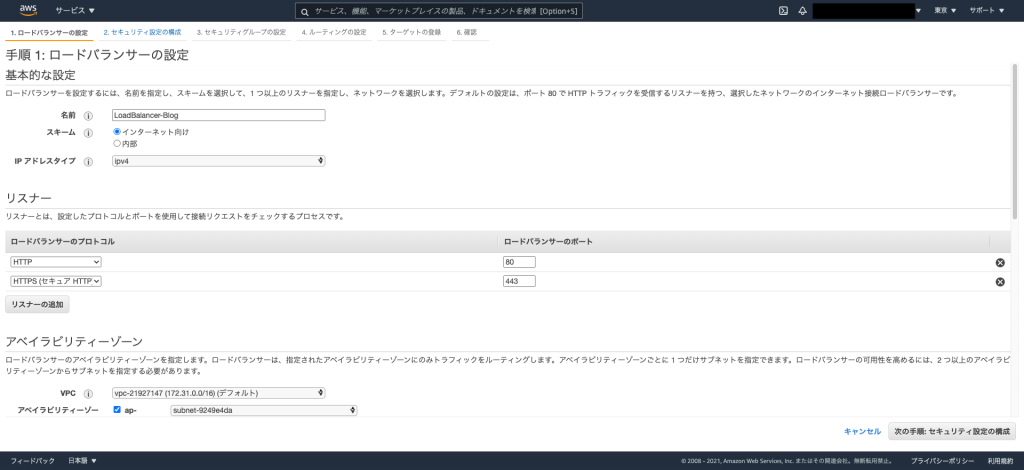Image resolution: width=1024 pixels, height=470 pixels.
Task: Open the サポート menu dropdown
Action: coord(987,10)
